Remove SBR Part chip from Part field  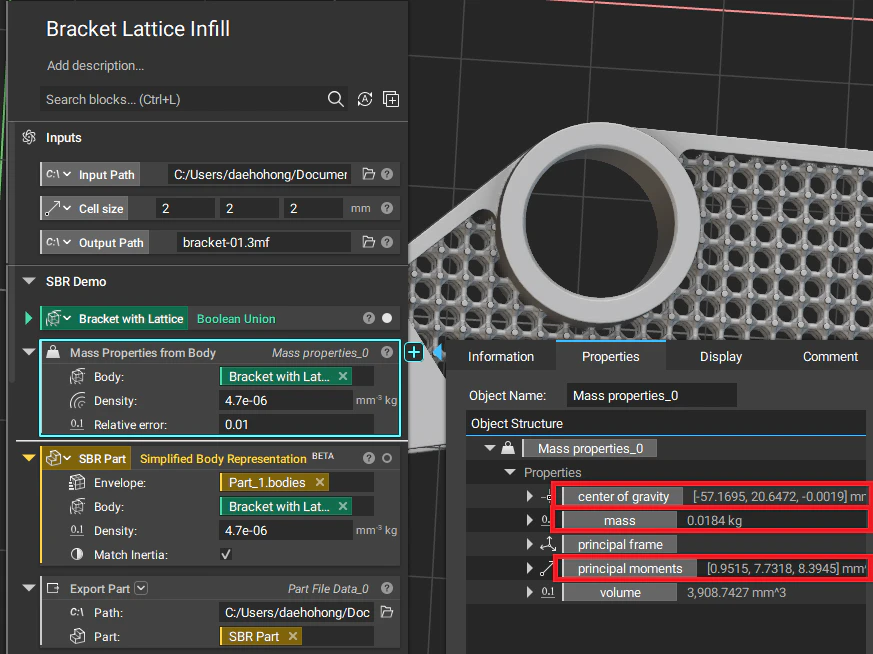pos(293,636)
